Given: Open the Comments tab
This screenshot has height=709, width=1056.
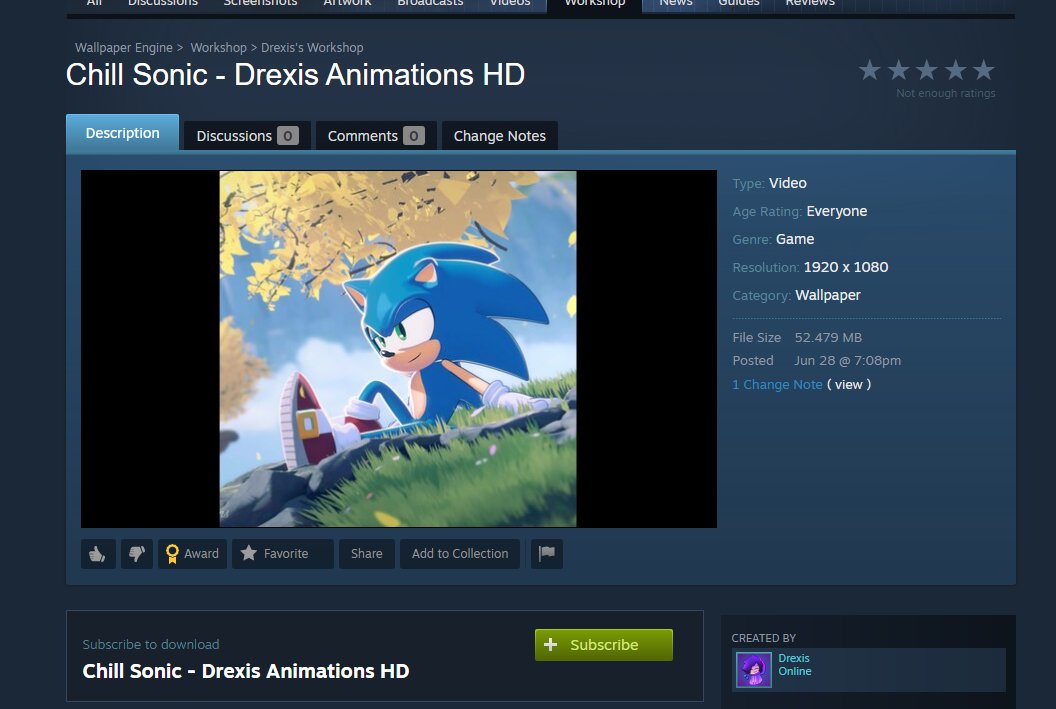Looking at the screenshot, I should coord(376,136).
